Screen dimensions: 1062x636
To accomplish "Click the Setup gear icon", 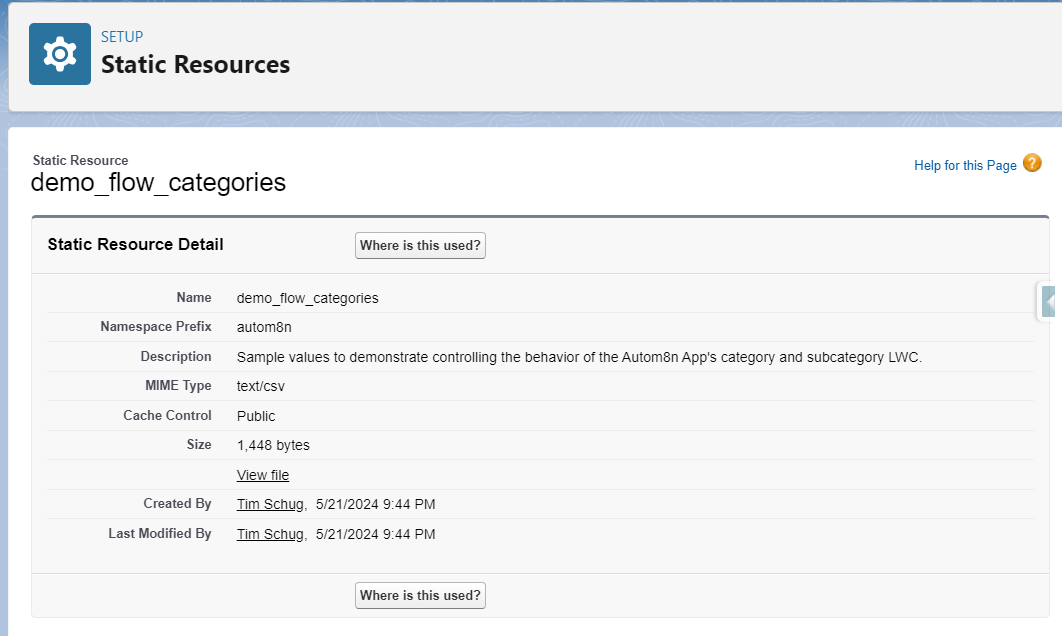I will (60, 54).
